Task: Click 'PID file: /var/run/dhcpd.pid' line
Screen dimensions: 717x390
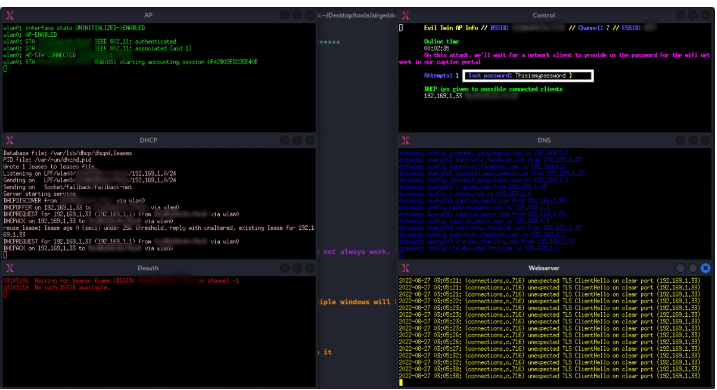Action: click(x=47, y=160)
